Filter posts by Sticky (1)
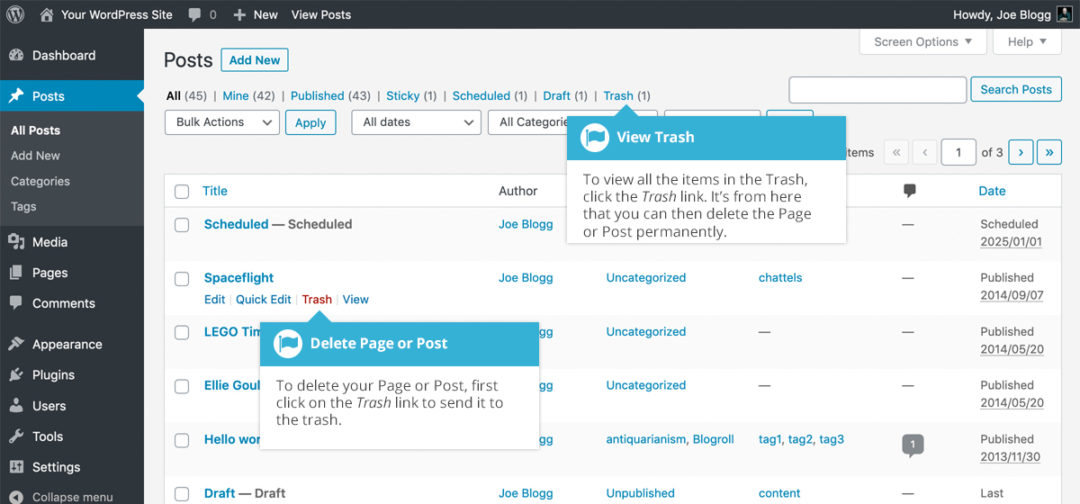 tap(411, 96)
